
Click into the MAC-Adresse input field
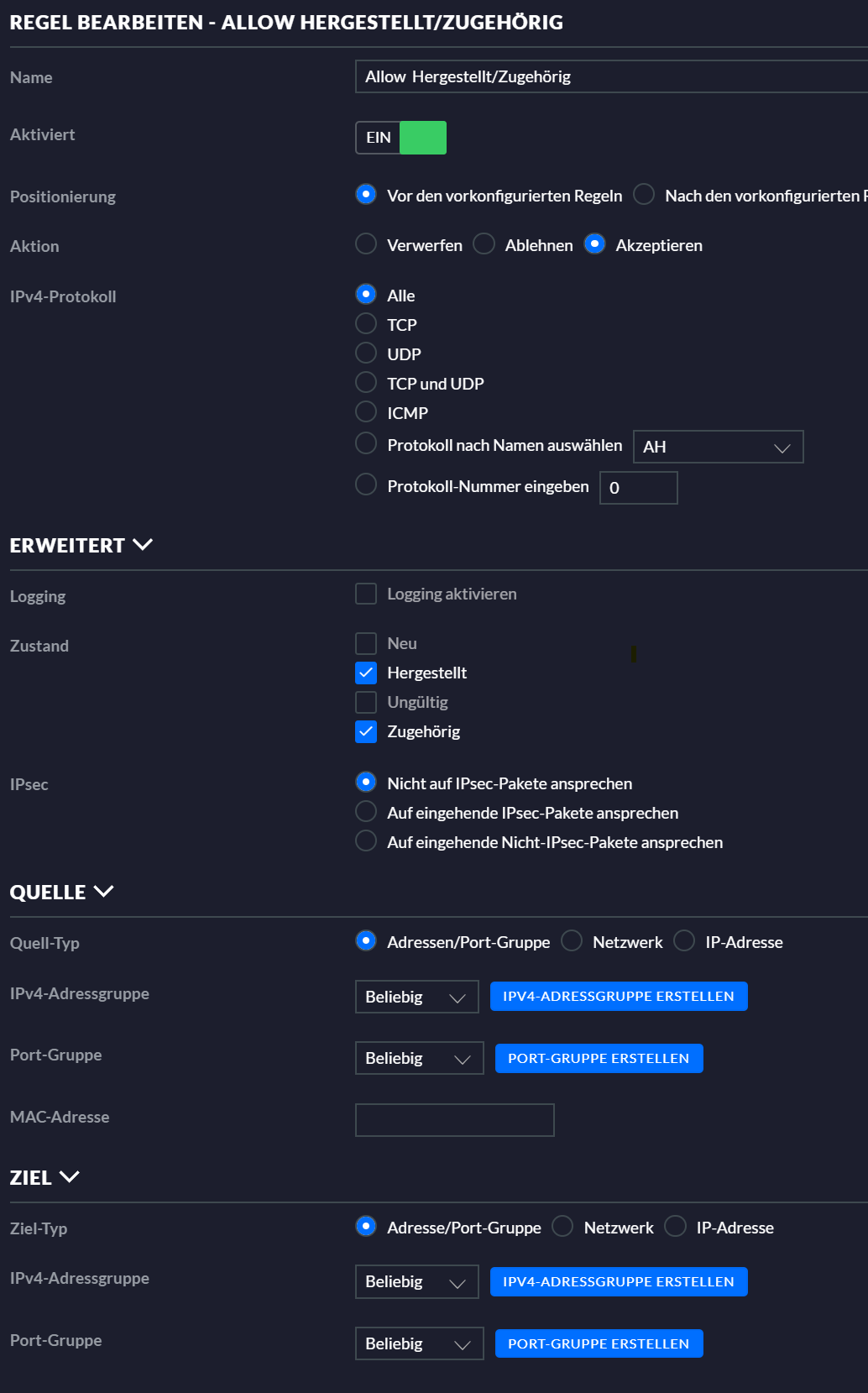tap(454, 1120)
